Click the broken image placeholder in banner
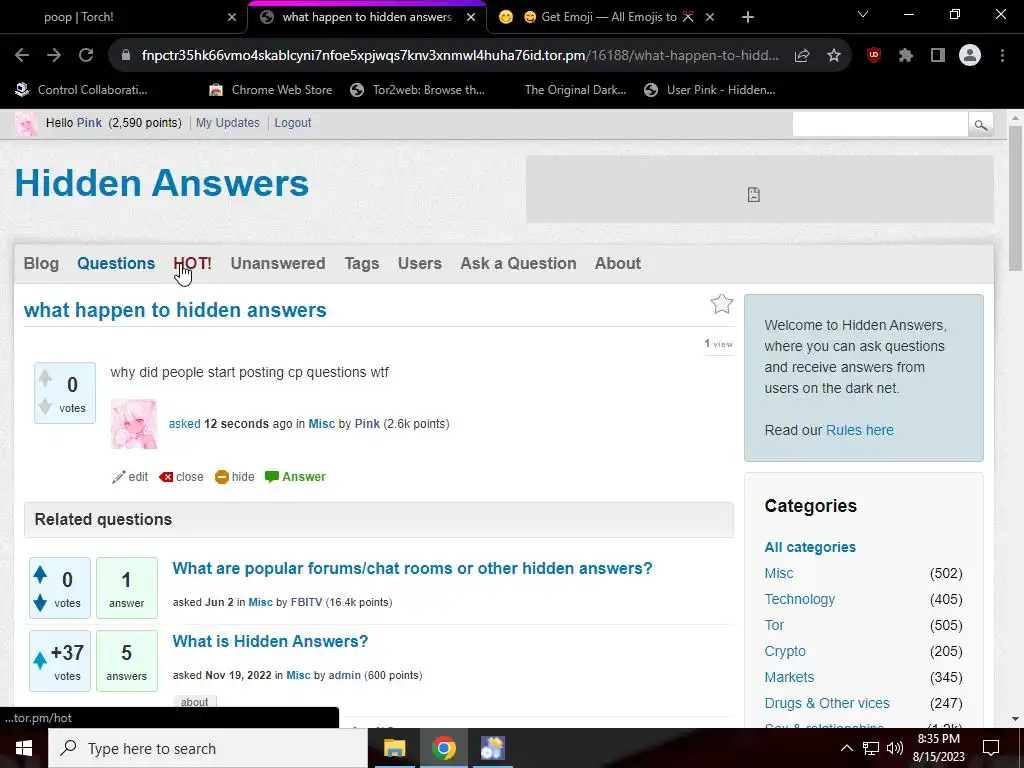This screenshot has width=1024, height=768. coord(754,195)
